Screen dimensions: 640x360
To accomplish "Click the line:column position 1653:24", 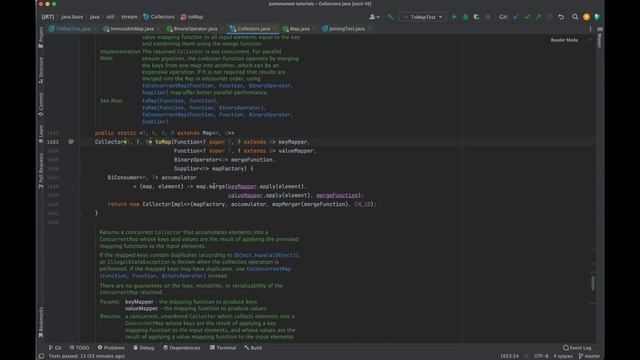I will pos(509,356).
